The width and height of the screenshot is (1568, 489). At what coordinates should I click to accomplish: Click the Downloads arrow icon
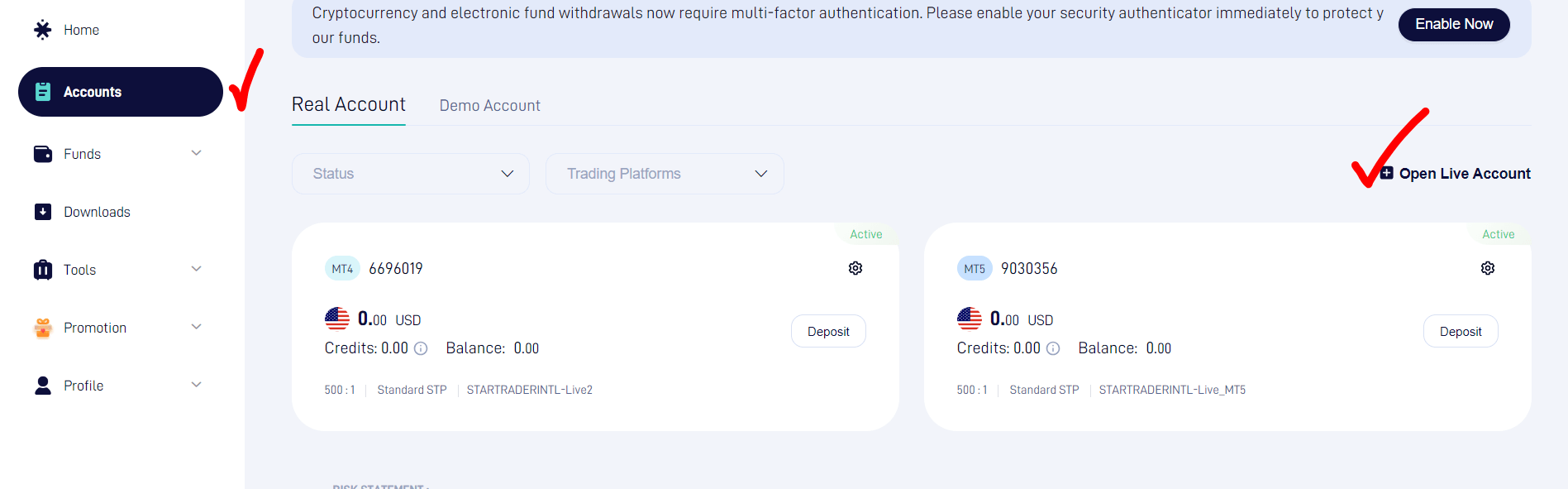pyautogui.click(x=43, y=212)
